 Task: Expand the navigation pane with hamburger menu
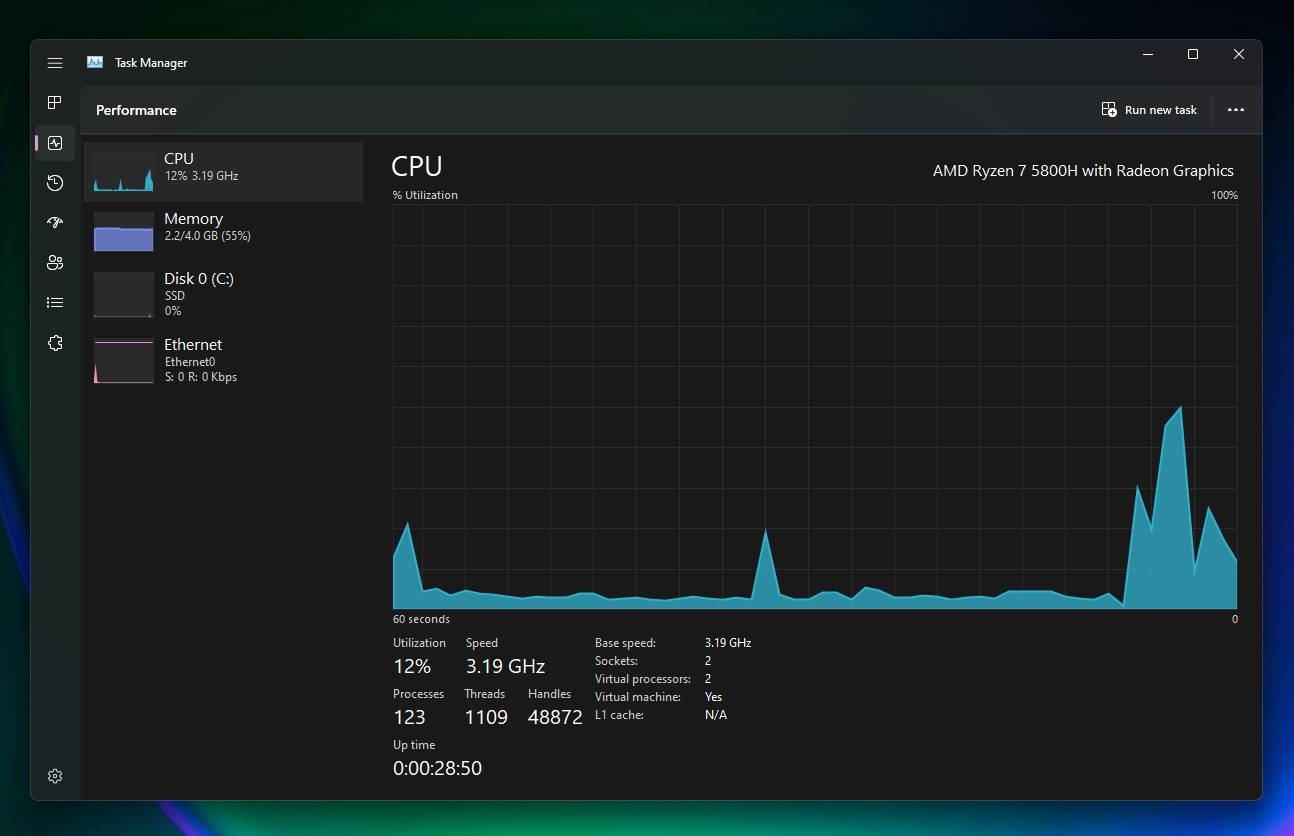click(55, 62)
